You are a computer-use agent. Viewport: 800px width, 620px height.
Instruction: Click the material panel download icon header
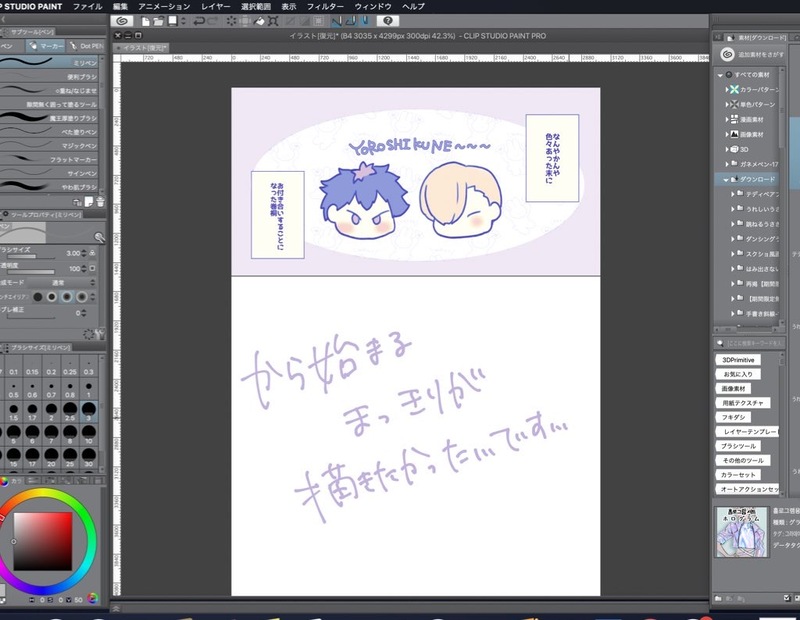[x=731, y=37]
